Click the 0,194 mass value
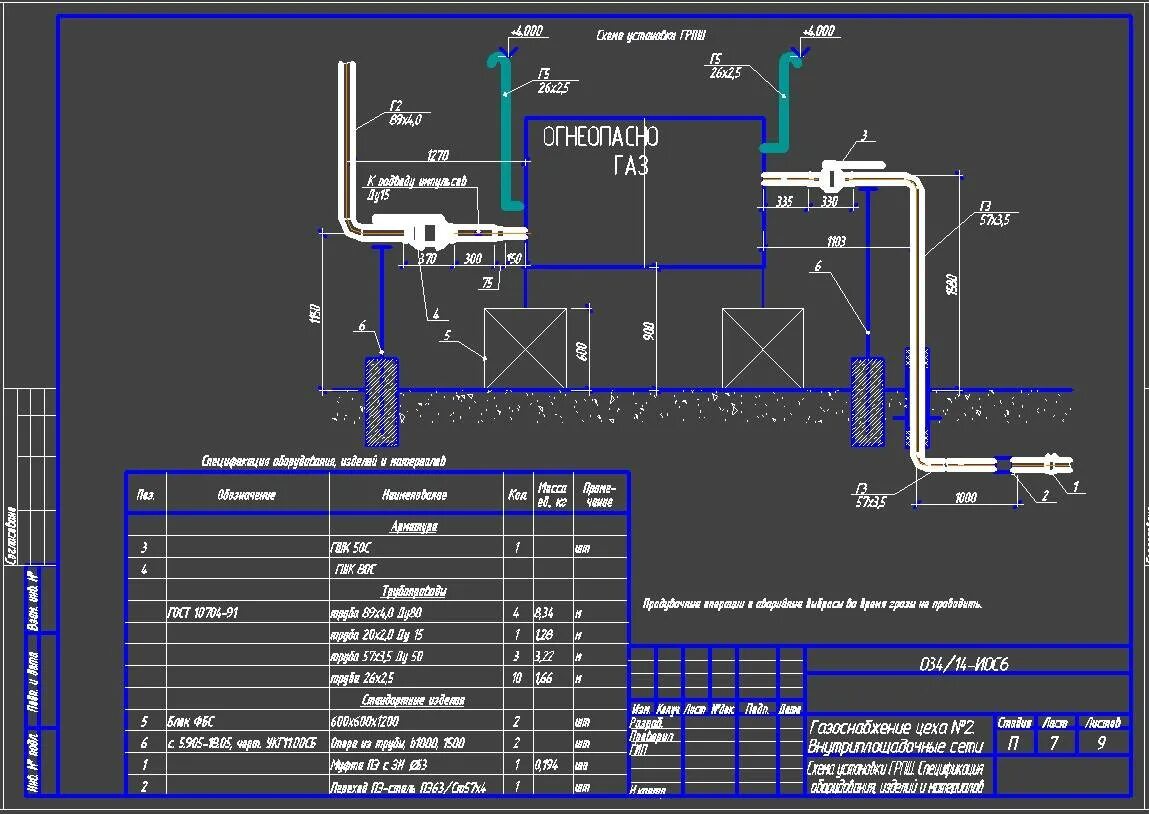Image resolution: width=1149 pixels, height=814 pixels. pyautogui.click(x=547, y=765)
